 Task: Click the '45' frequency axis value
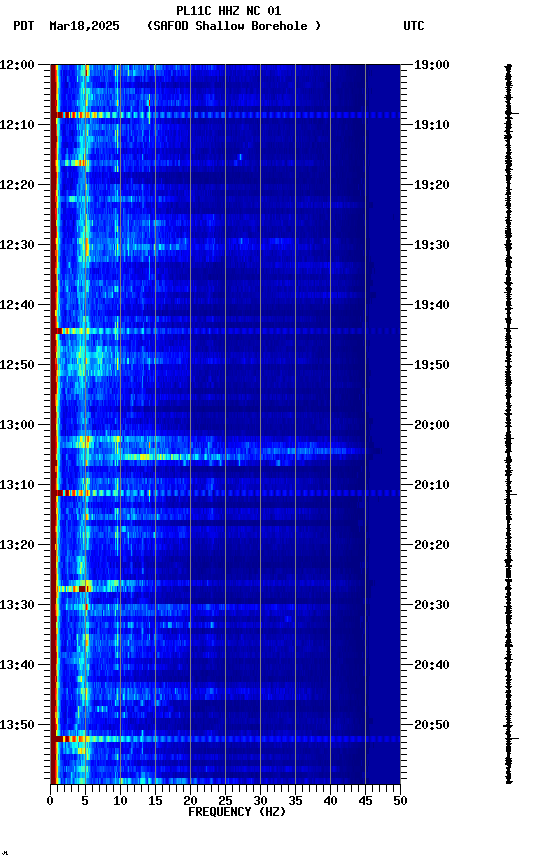tap(365, 801)
